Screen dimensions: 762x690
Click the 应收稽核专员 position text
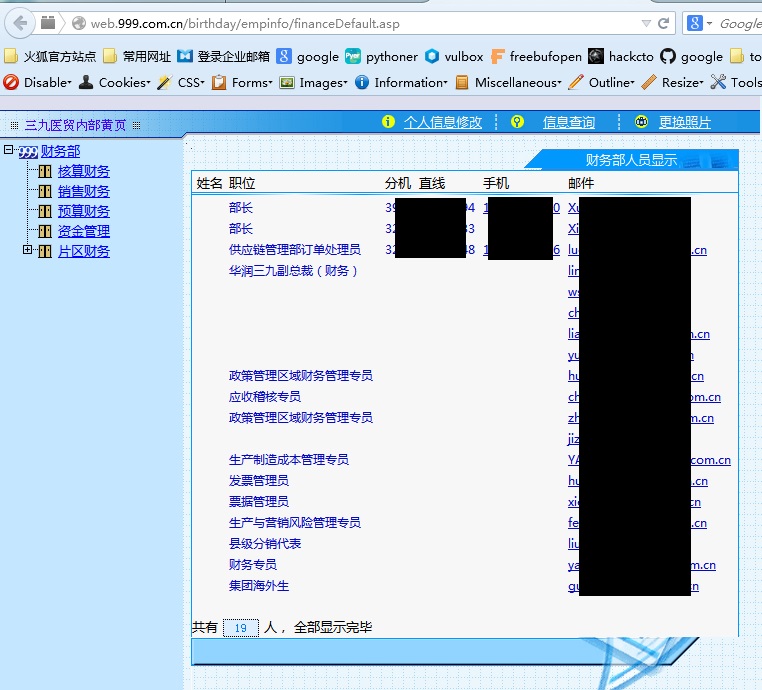264,397
